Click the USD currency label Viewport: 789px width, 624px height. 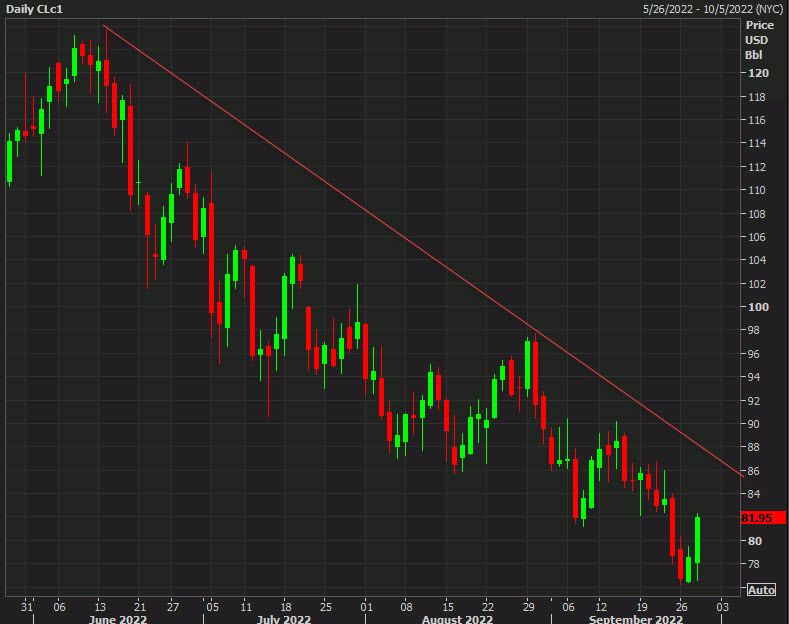pos(757,40)
